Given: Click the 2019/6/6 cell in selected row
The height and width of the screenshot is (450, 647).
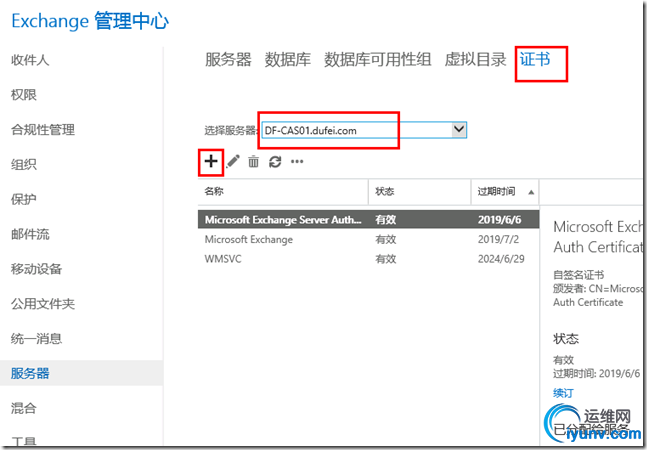Looking at the screenshot, I should click(500, 219).
